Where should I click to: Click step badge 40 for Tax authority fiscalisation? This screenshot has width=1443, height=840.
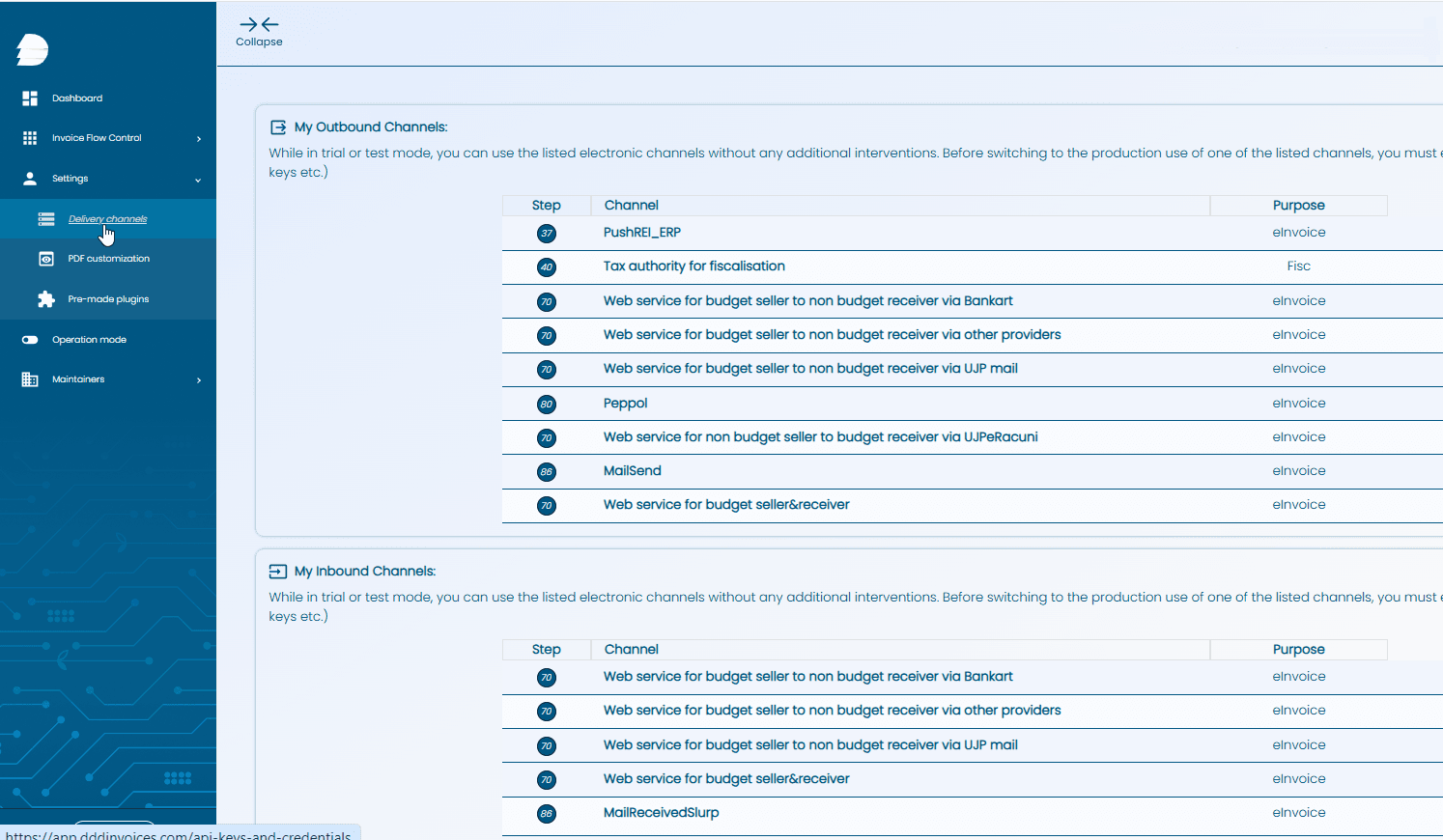tap(547, 266)
